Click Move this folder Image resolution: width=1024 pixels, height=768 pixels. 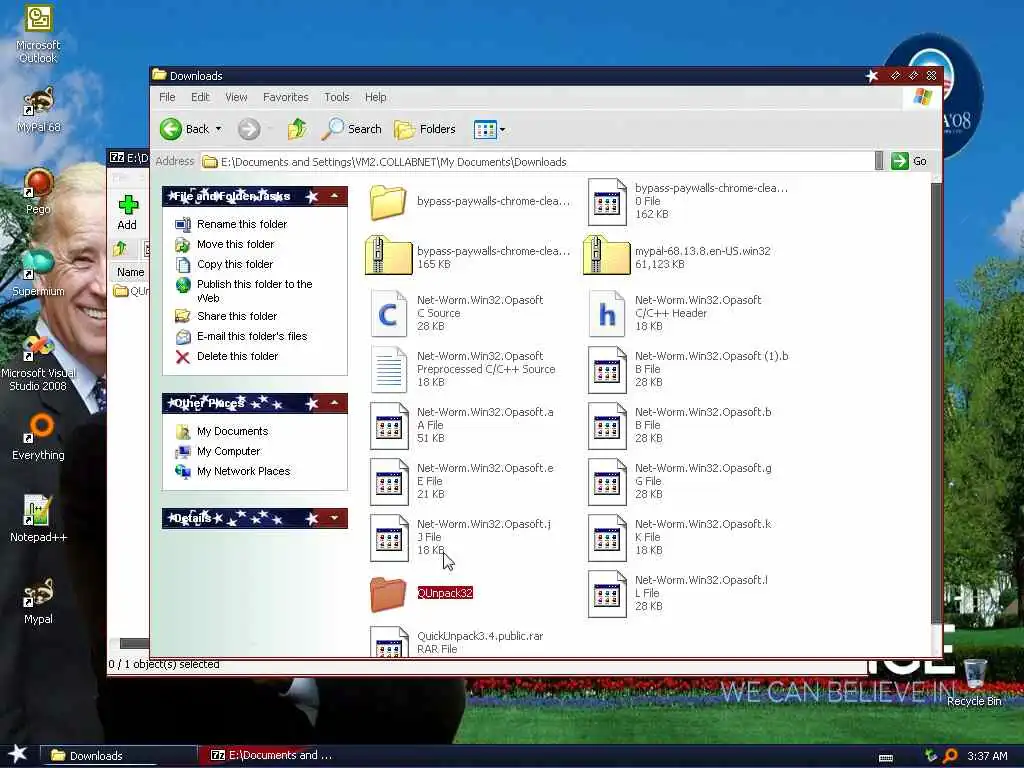225,244
